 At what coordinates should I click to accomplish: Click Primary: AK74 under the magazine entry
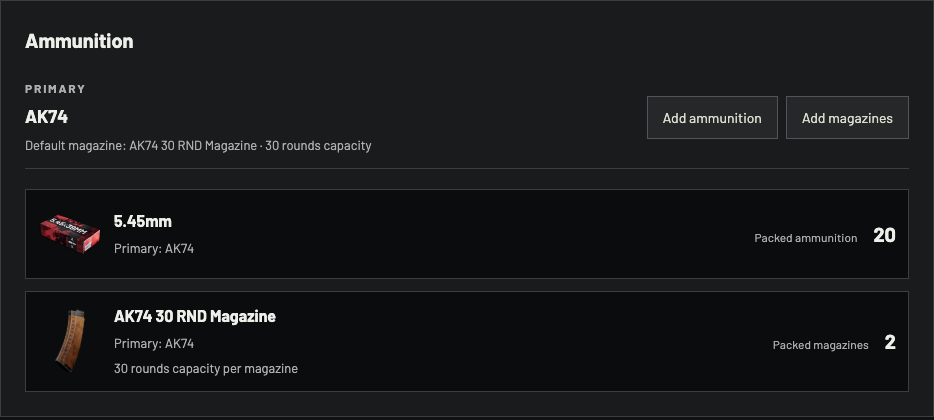click(154, 344)
